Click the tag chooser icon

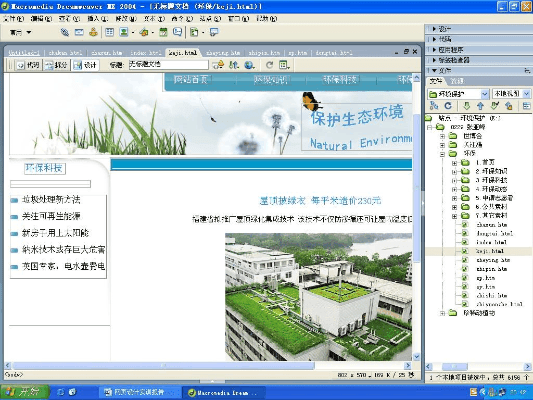(214, 32)
